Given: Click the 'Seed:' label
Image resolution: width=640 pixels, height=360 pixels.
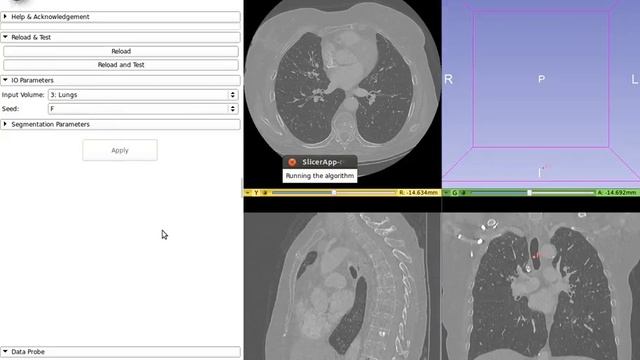Looking at the screenshot, I should [10, 109].
